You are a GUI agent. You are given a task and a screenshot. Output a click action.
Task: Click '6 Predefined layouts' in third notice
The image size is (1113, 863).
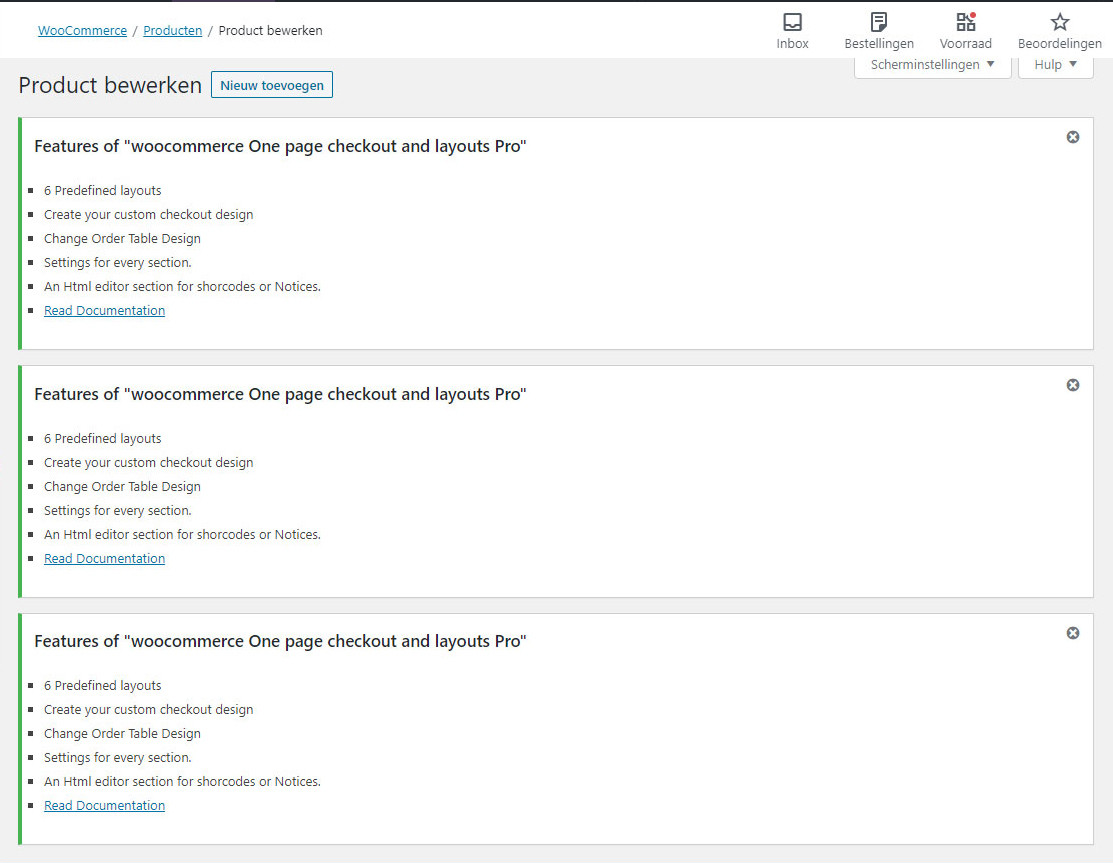[102, 686]
